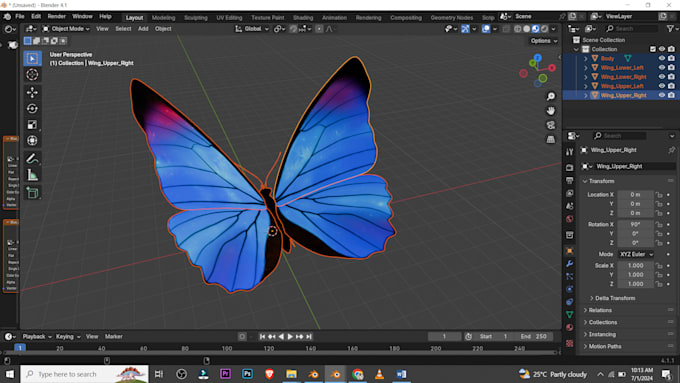Image resolution: width=680 pixels, height=383 pixels.
Task: Open the viewport Options popover
Action: click(543, 41)
